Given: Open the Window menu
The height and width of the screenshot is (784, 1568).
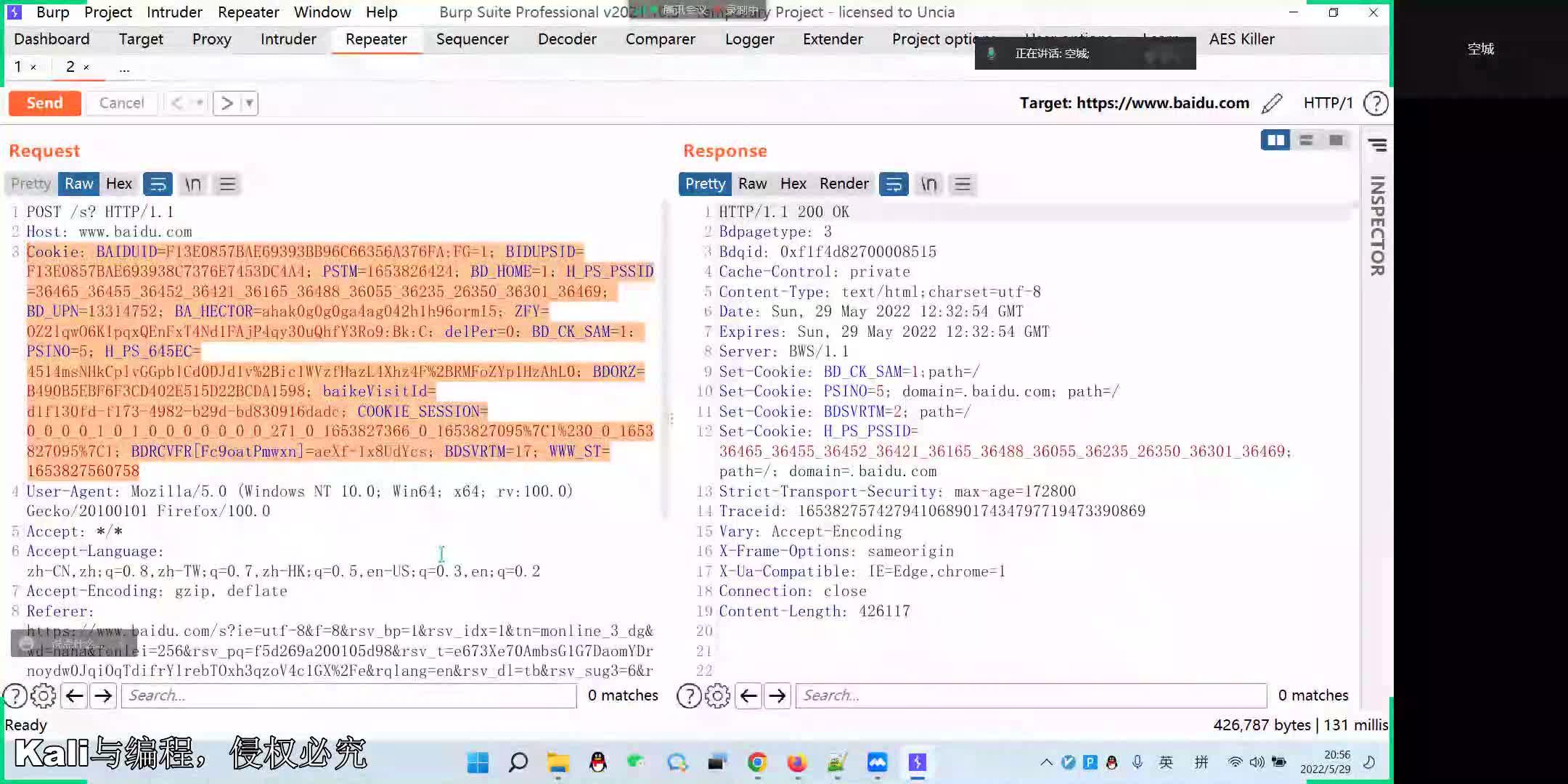Looking at the screenshot, I should click(x=322, y=12).
